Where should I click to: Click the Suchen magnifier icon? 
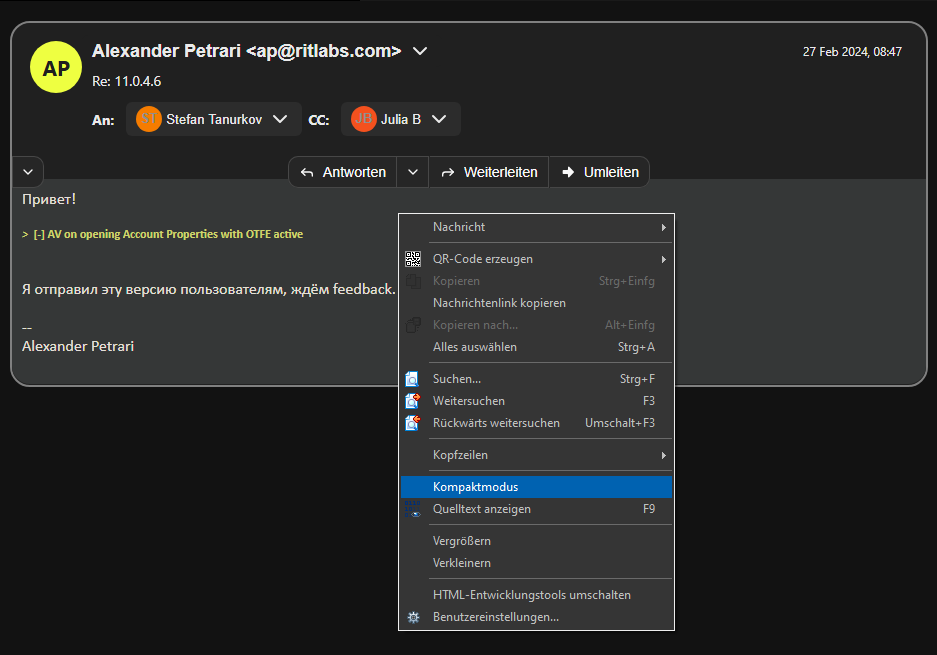tap(413, 379)
